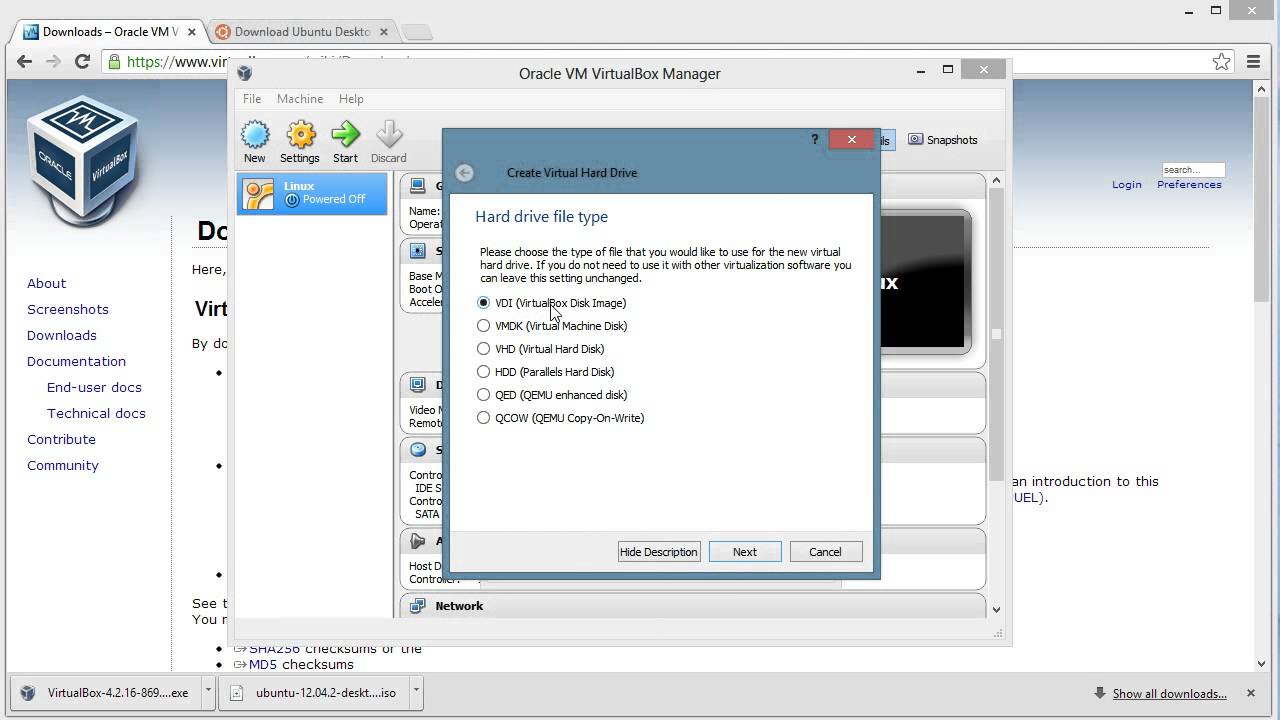Click the browser address bar

tap(665, 61)
